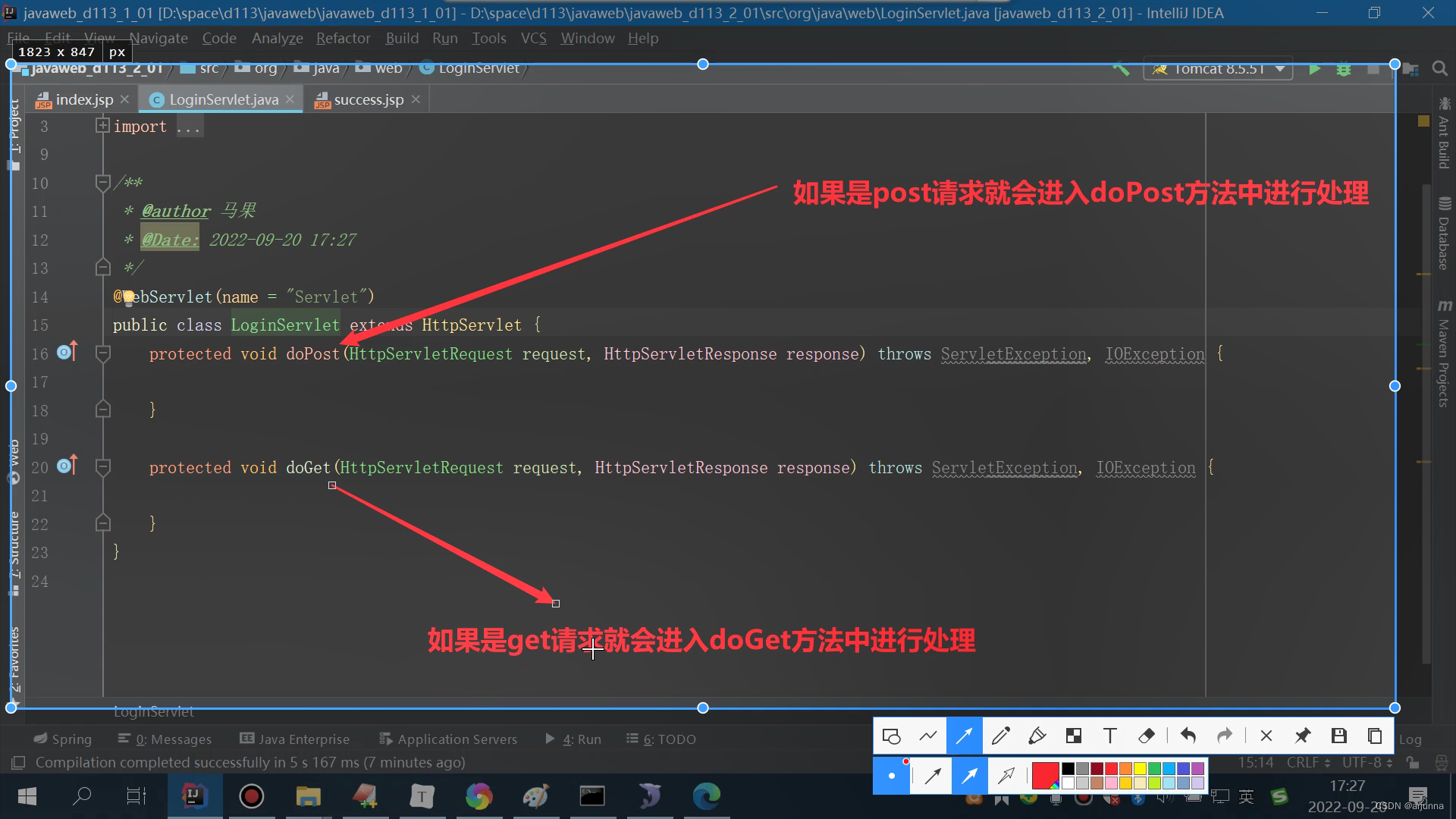The image size is (1456, 819).
Task: Open the Messages tool window button
Action: (x=165, y=739)
